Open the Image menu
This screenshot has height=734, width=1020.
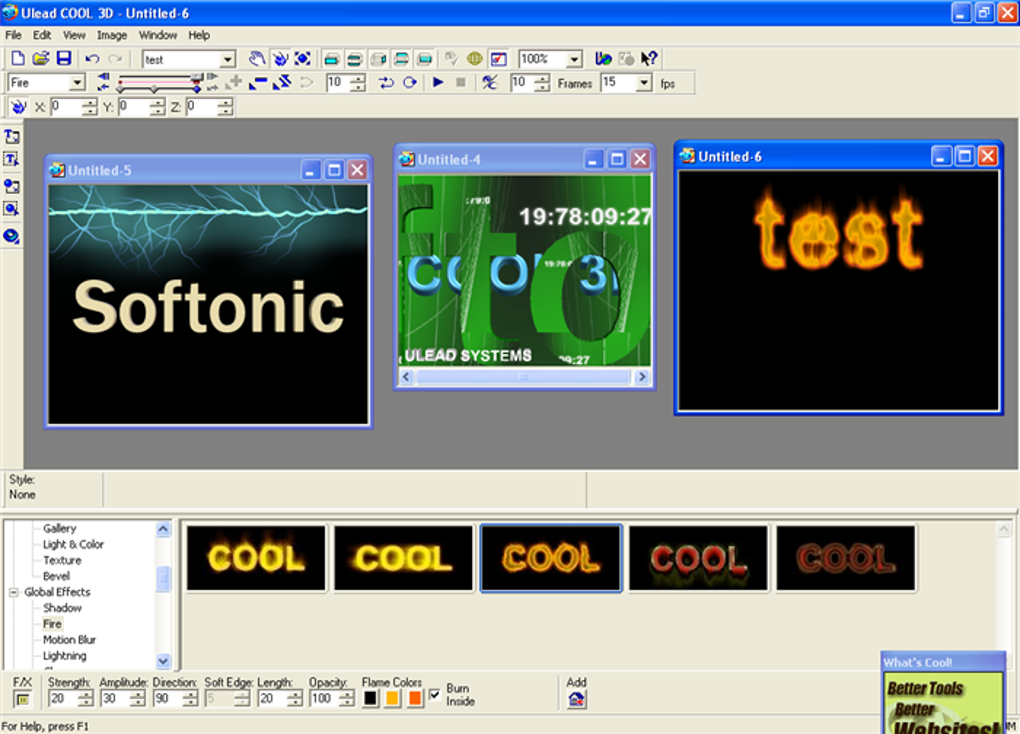tap(111, 35)
